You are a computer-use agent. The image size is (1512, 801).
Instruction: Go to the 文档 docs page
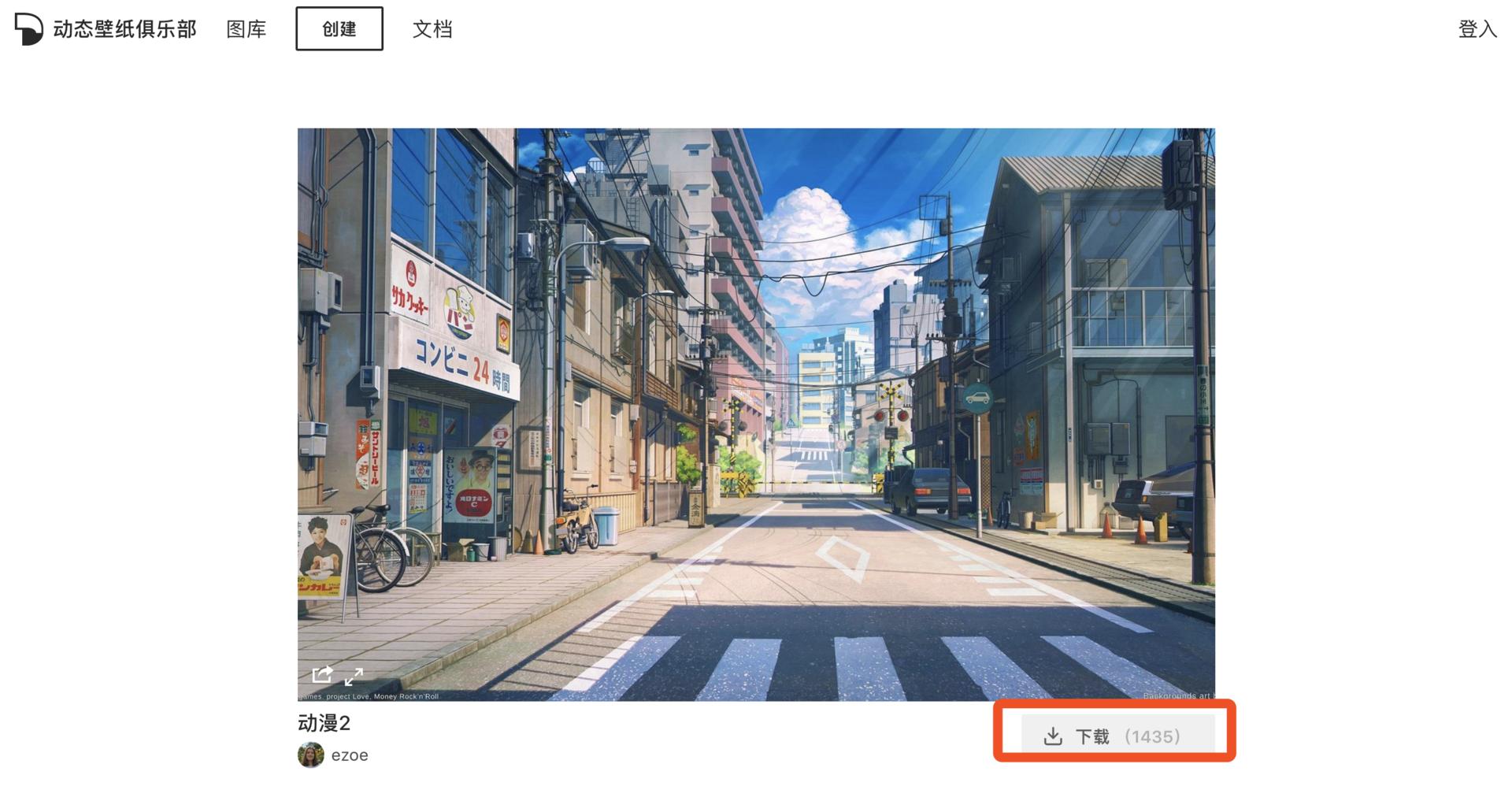click(432, 29)
